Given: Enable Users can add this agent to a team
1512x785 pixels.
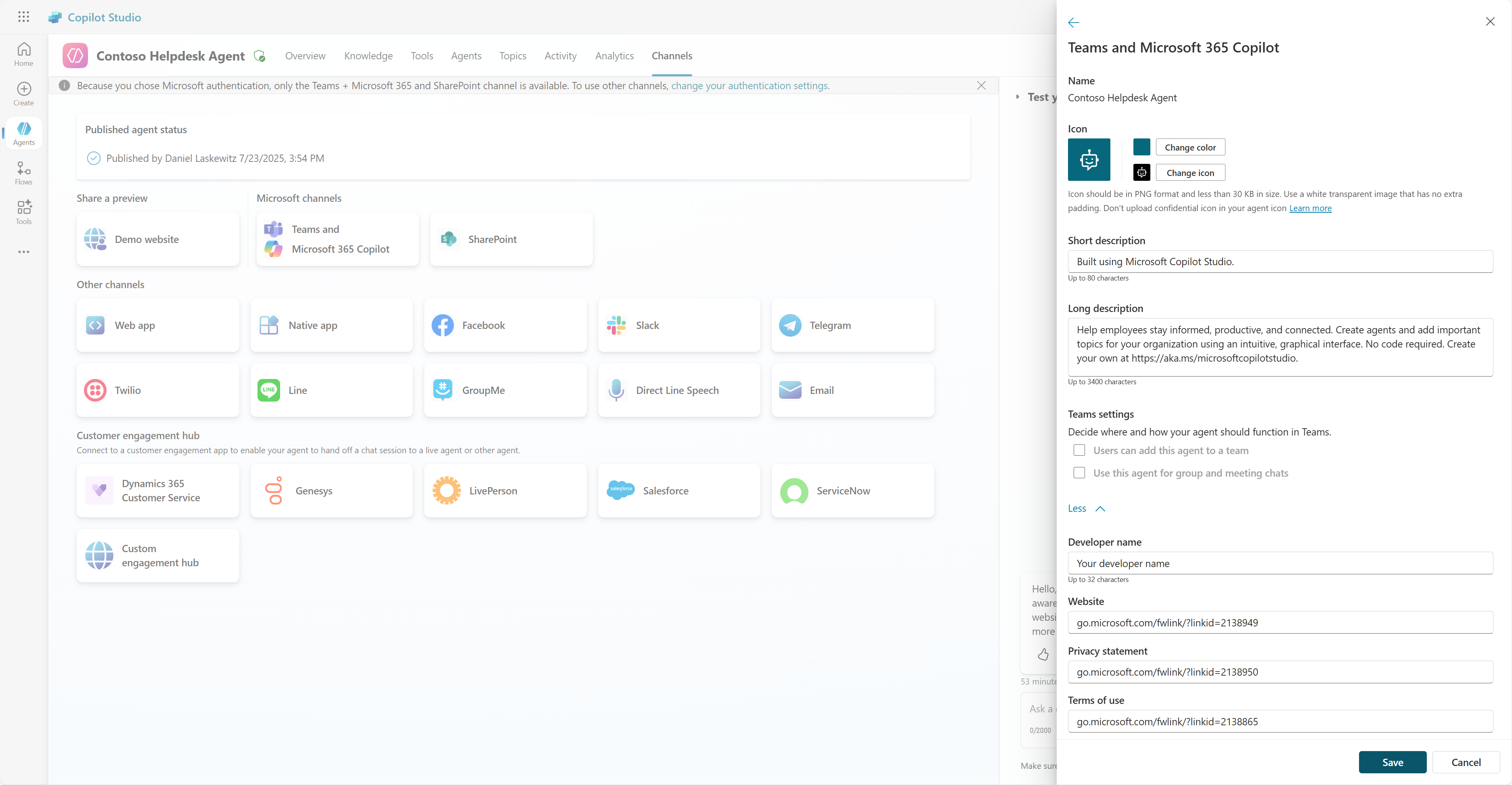Looking at the screenshot, I should [1079, 450].
